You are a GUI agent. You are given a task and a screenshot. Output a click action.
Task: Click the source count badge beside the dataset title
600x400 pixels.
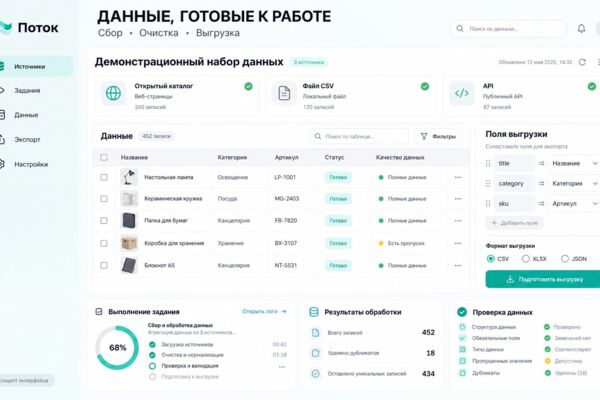click(308, 62)
